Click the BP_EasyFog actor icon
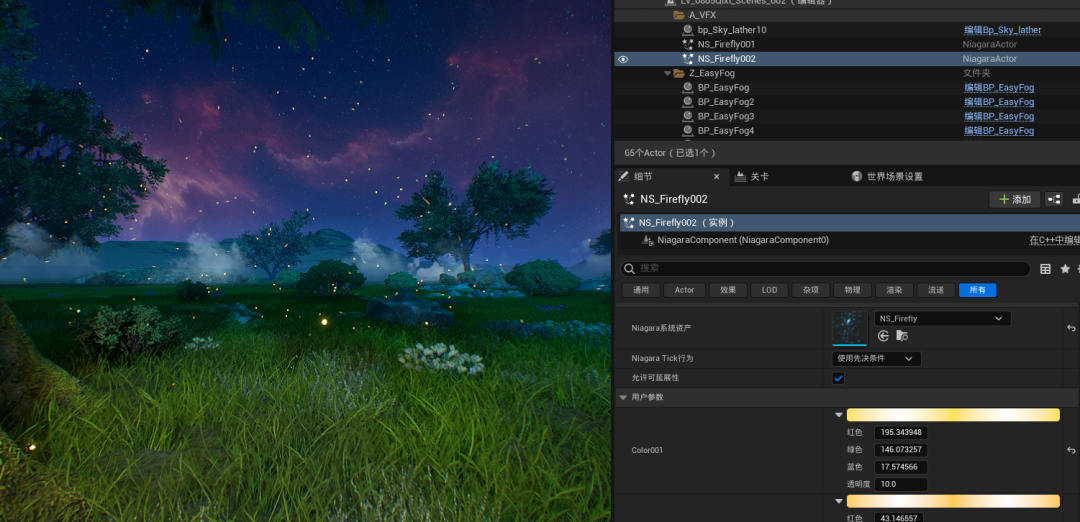This screenshot has height=522, width=1080. pyautogui.click(x=687, y=87)
